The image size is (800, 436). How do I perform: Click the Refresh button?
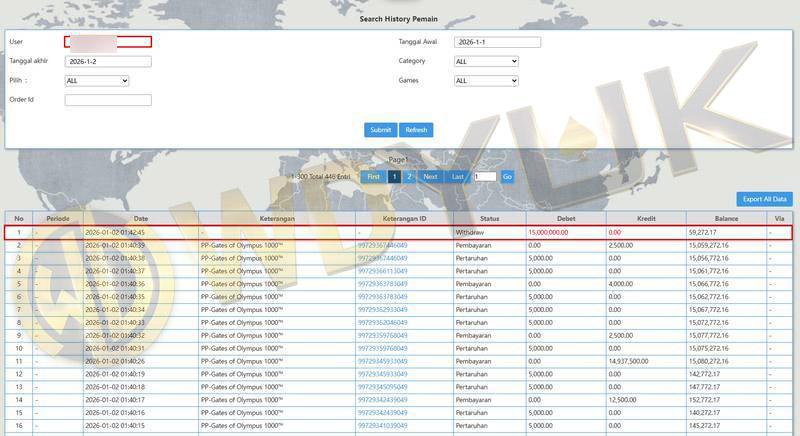tap(416, 130)
